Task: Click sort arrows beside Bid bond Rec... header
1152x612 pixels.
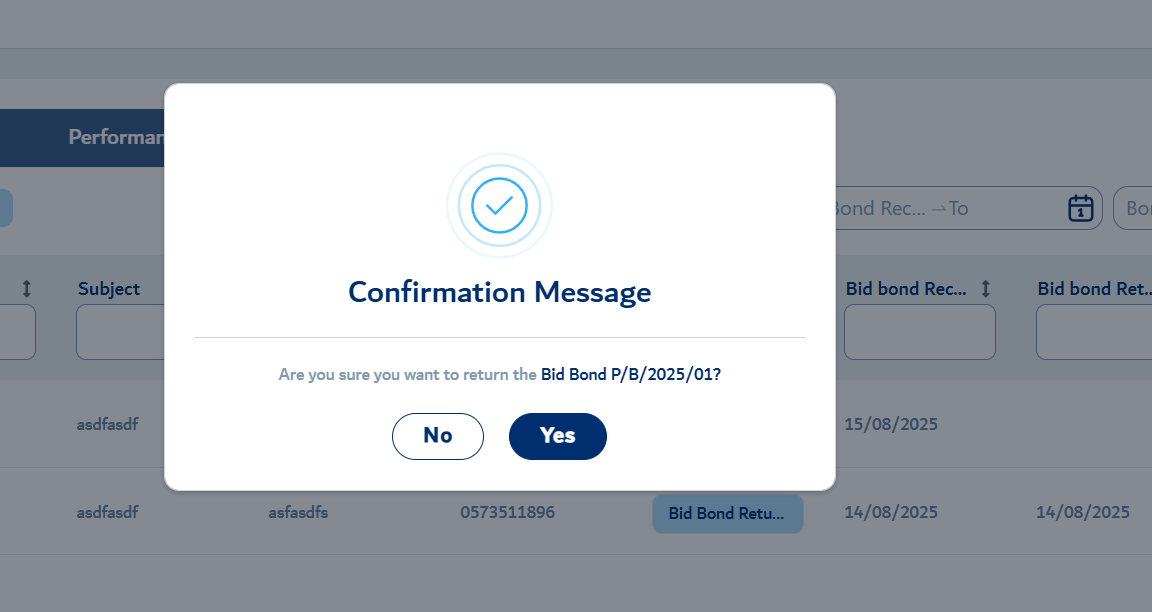Action: click(986, 289)
